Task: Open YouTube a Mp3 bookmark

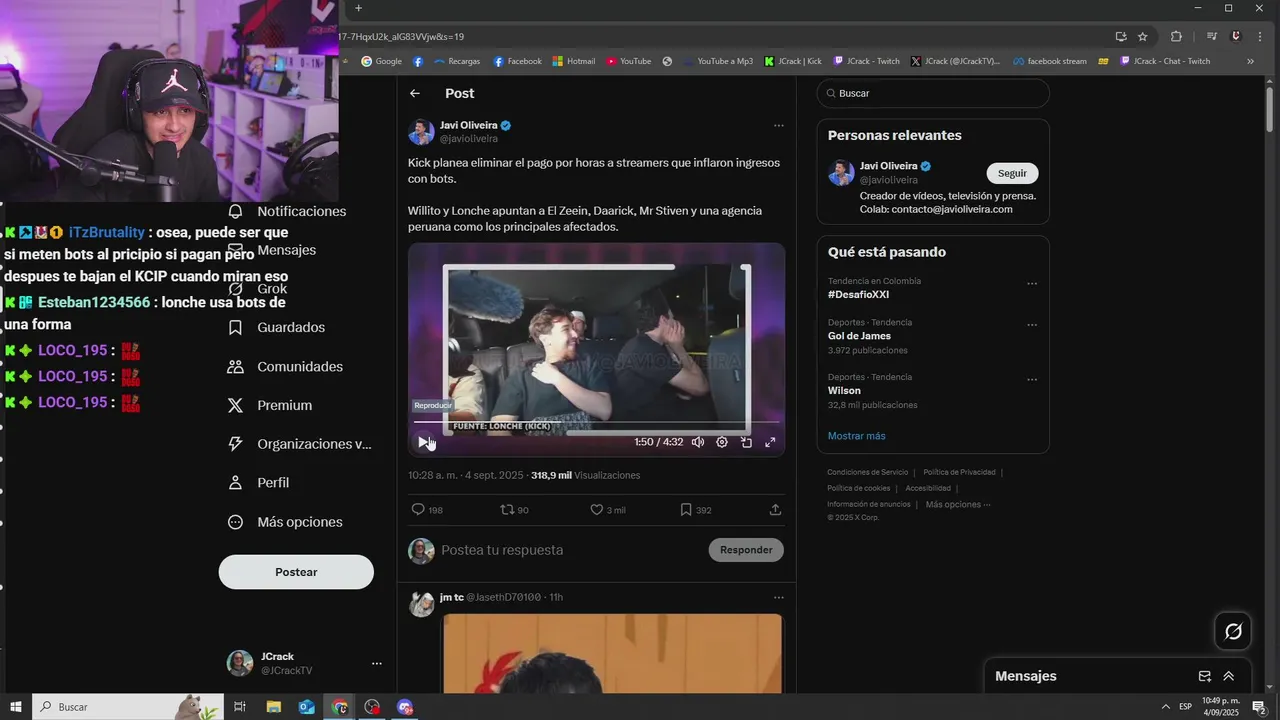Action: coord(717,61)
